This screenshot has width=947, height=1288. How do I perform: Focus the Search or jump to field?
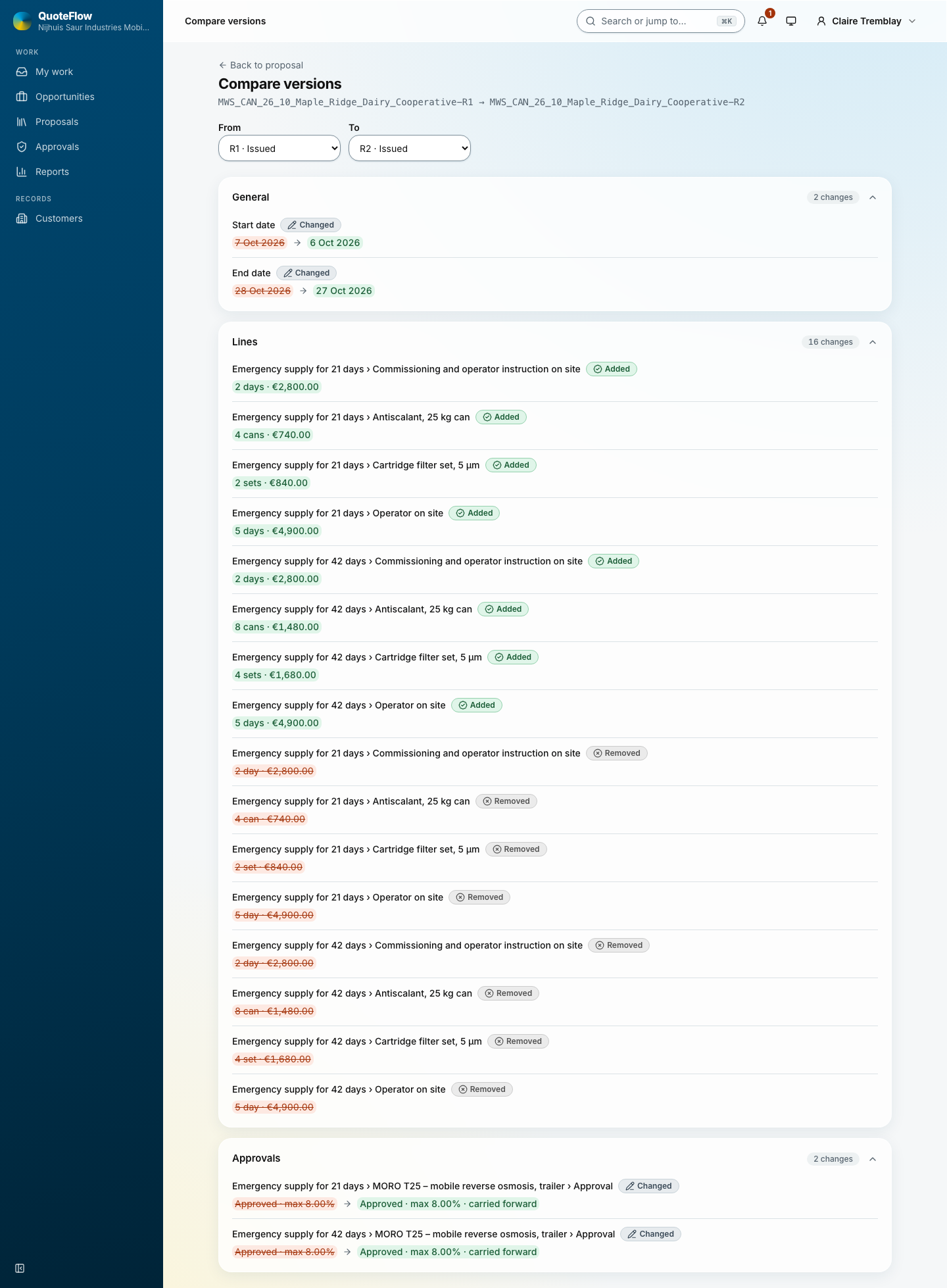[661, 21]
